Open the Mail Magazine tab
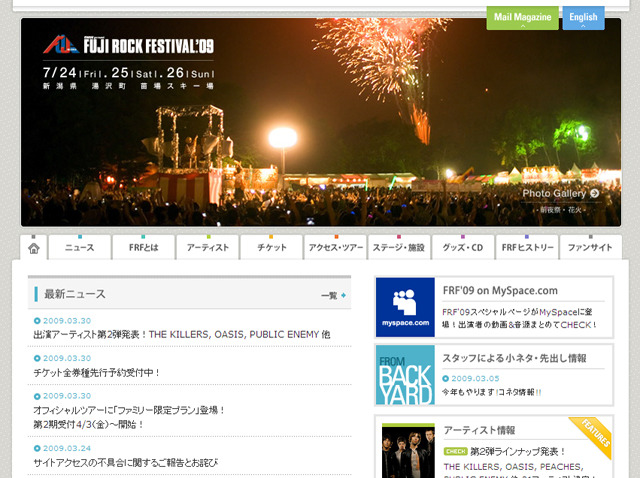The image size is (640, 478). tap(522, 18)
